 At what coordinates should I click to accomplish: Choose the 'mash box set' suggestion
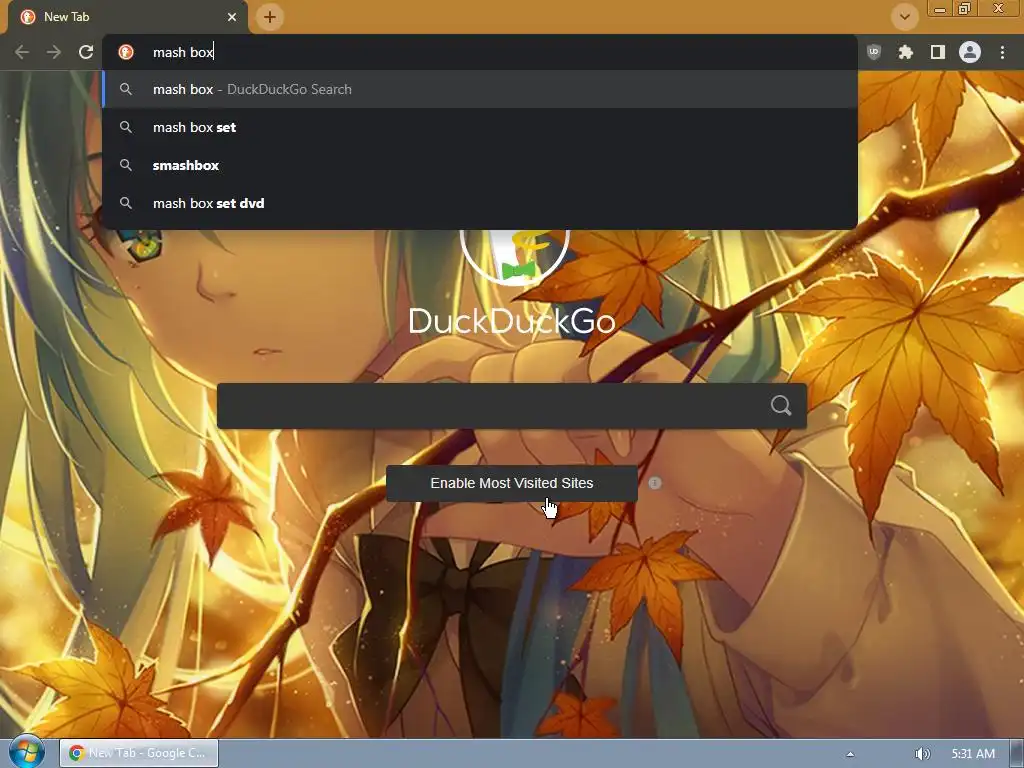[480, 127]
